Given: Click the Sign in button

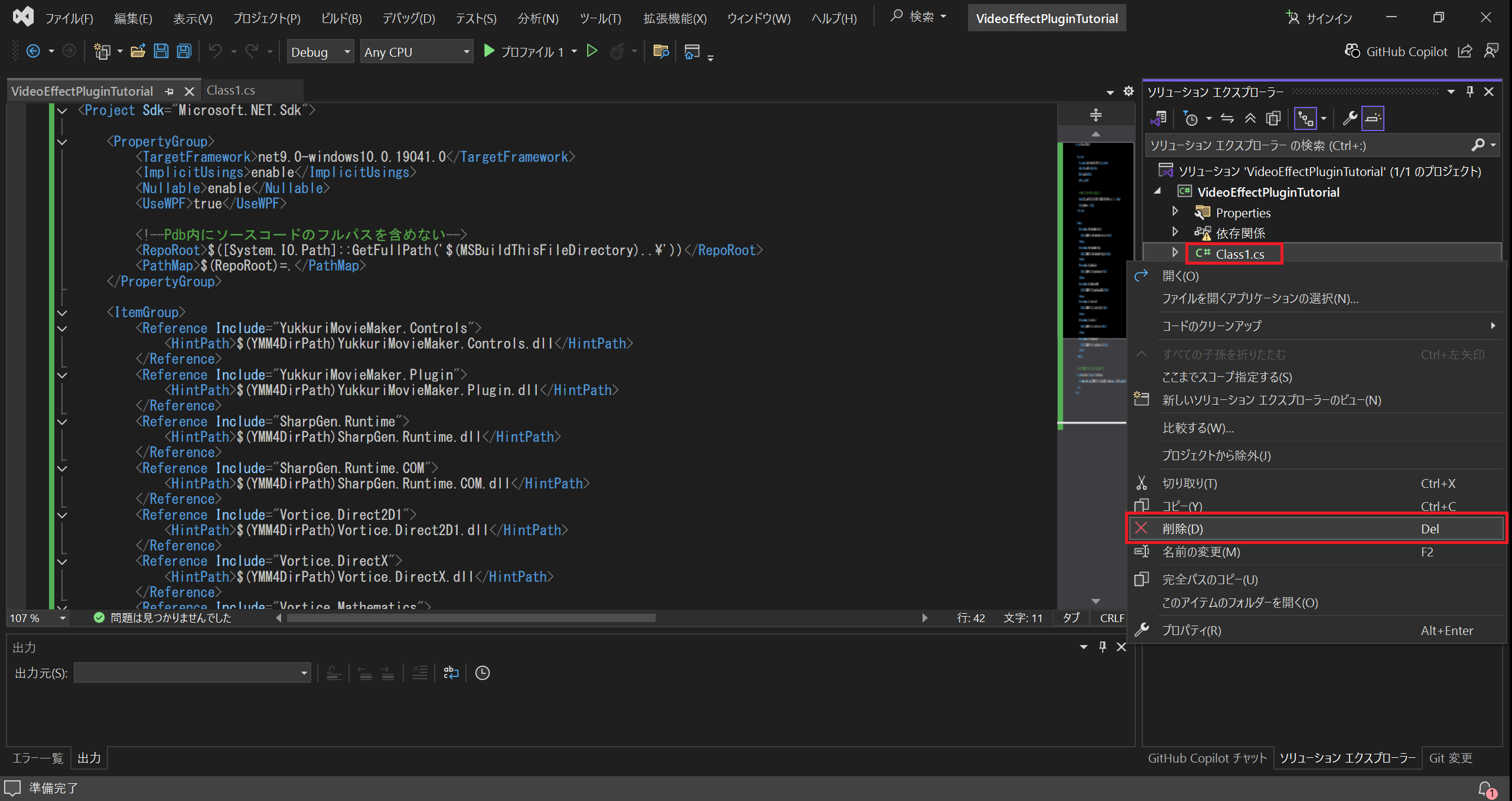Looking at the screenshot, I should [1319, 18].
